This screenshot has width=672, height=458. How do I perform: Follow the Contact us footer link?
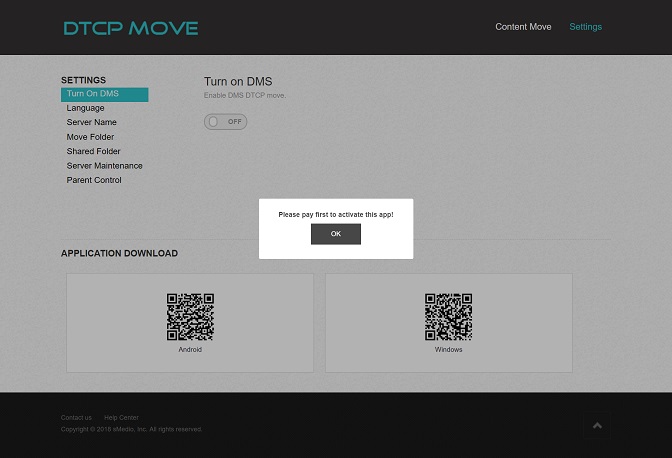point(76,417)
